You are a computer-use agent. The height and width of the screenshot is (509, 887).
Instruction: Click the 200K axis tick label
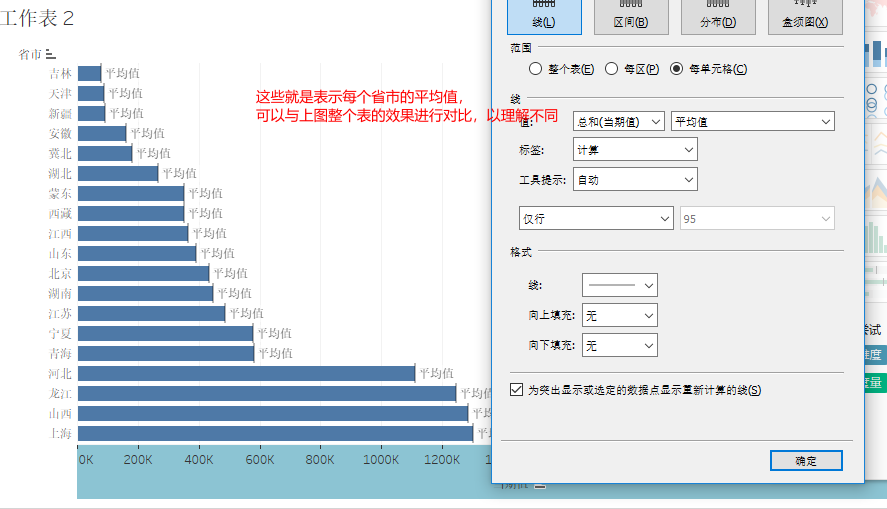[x=138, y=460]
